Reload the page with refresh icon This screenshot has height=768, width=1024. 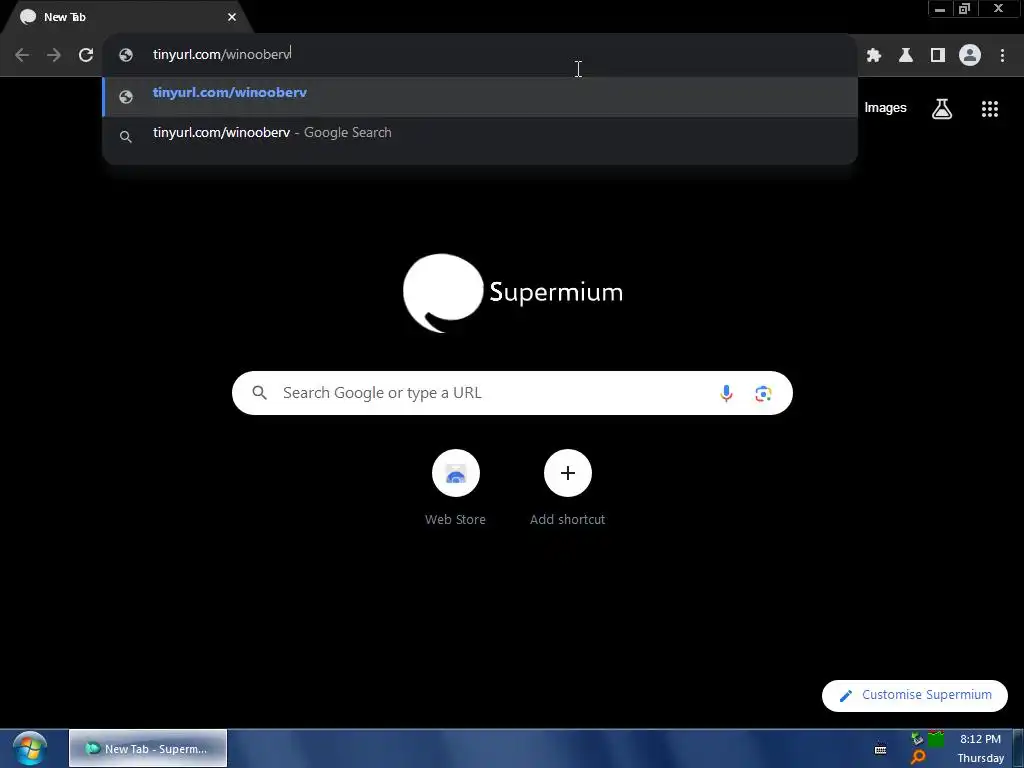point(86,55)
